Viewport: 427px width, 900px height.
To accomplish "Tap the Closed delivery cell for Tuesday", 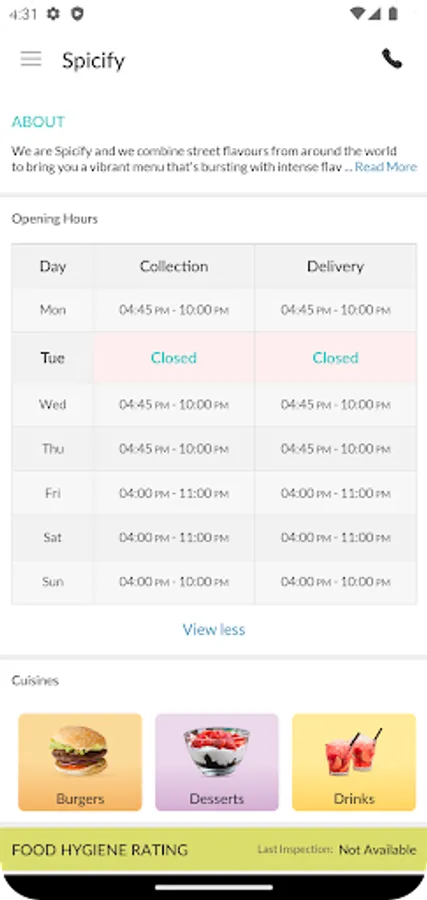I will click(x=336, y=358).
